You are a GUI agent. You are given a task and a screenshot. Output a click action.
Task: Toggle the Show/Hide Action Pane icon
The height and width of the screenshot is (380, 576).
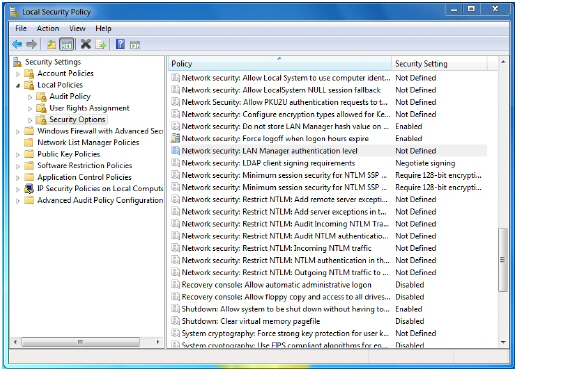tap(135, 45)
